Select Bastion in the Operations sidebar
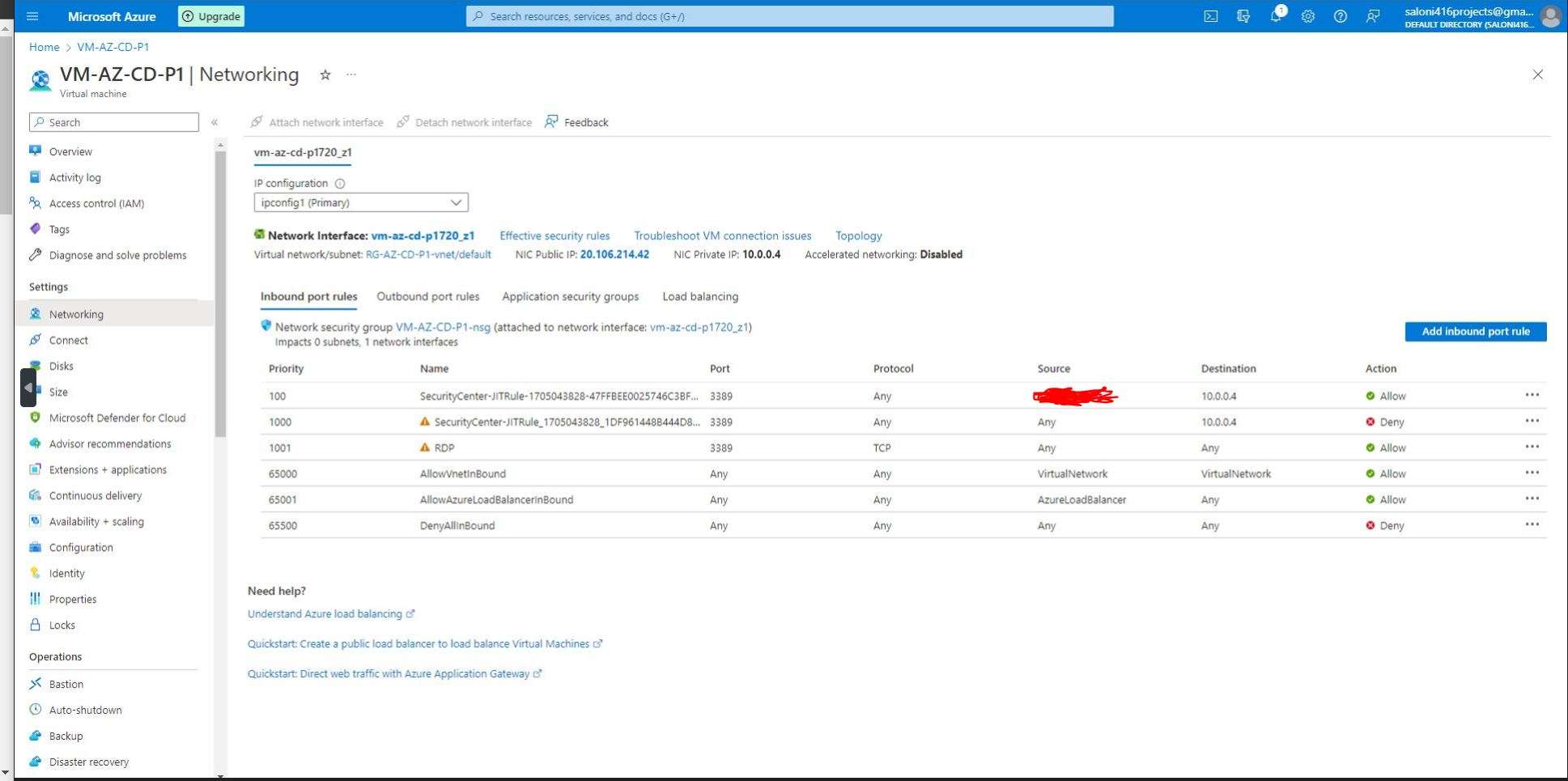This screenshot has width=1568, height=781. (x=66, y=683)
